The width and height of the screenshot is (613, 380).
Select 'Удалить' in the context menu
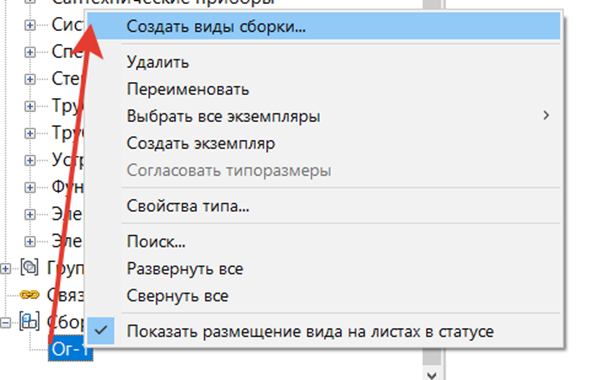(323, 62)
